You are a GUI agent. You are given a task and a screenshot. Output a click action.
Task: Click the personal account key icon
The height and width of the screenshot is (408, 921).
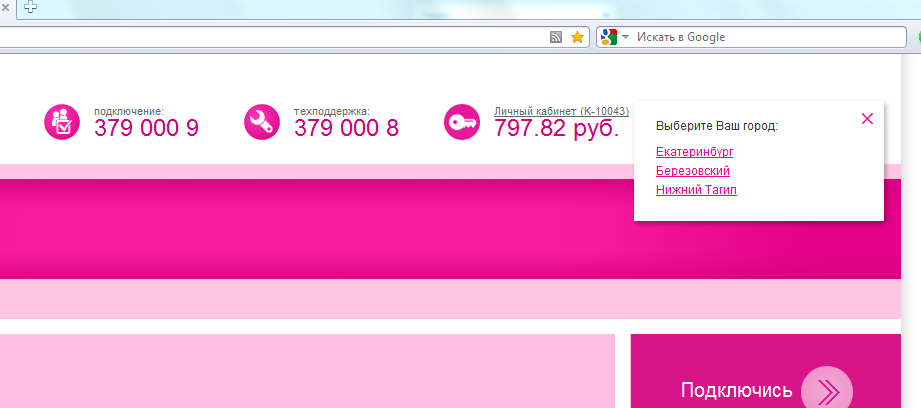[462, 122]
